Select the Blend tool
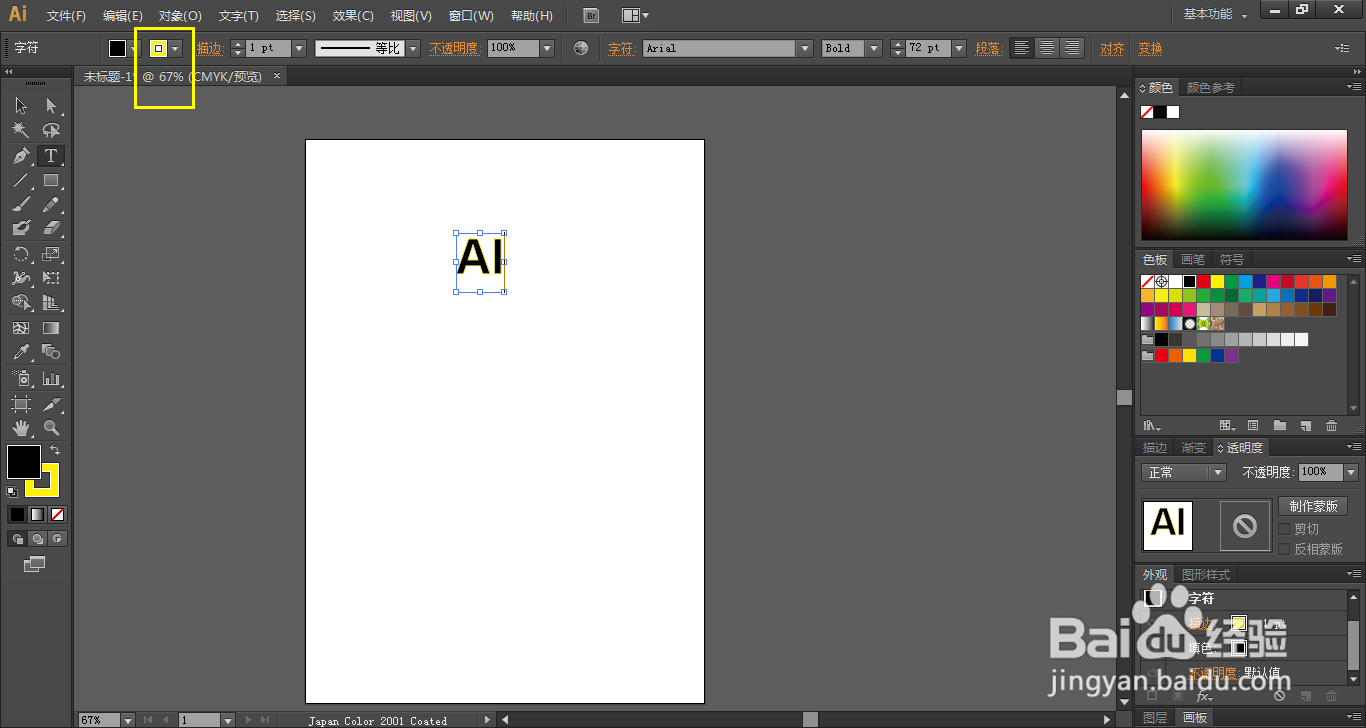This screenshot has width=1366, height=728. coord(51,352)
